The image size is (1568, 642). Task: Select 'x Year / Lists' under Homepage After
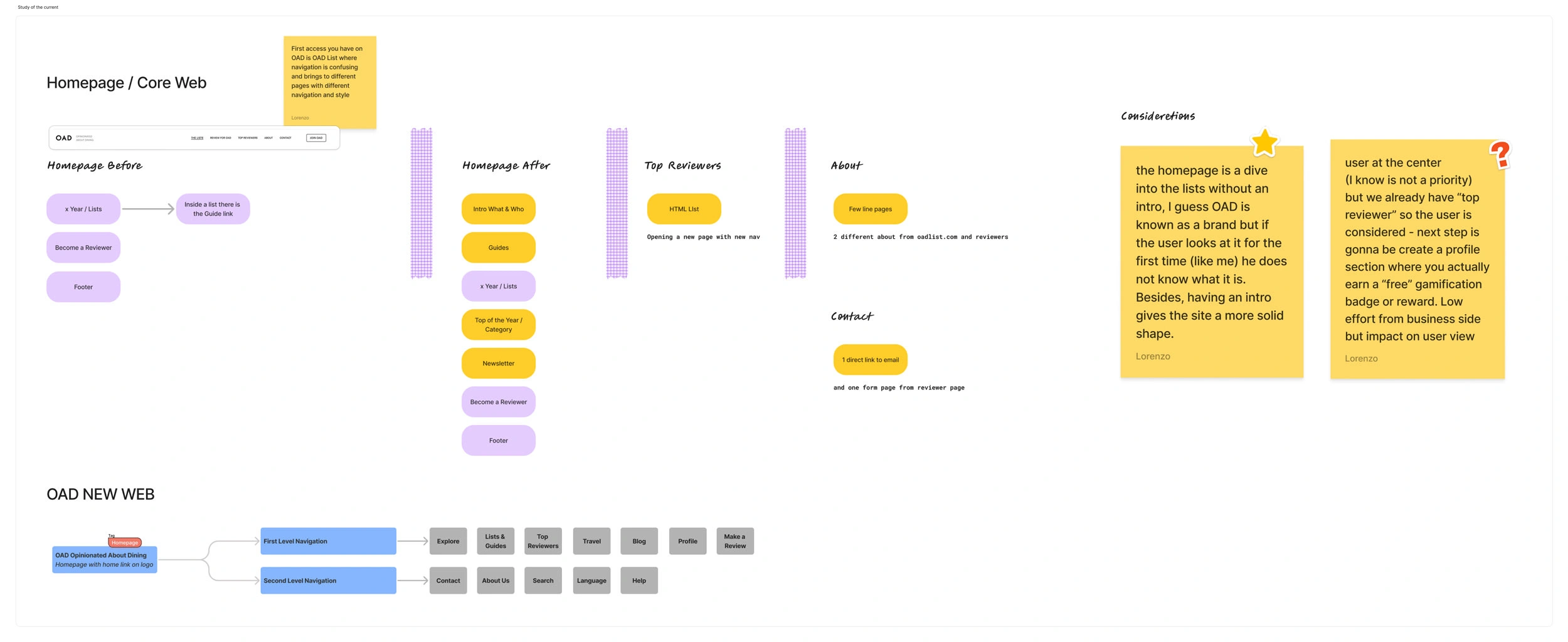pyautogui.click(x=499, y=287)
